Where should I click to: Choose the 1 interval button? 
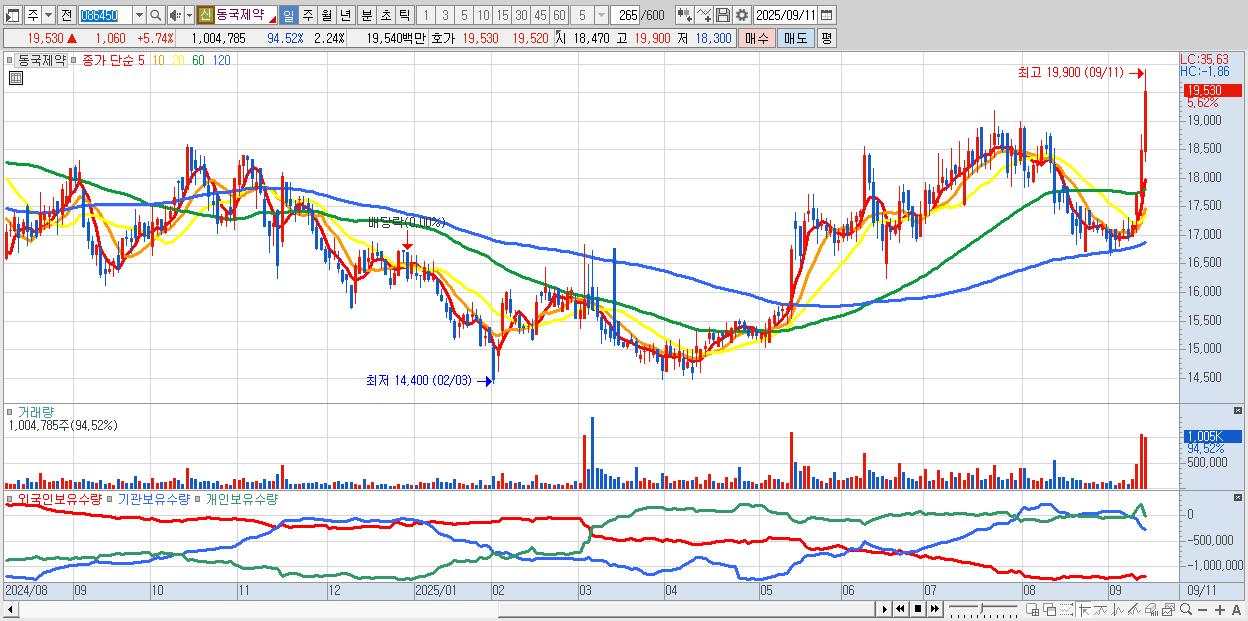click(425, 15)
